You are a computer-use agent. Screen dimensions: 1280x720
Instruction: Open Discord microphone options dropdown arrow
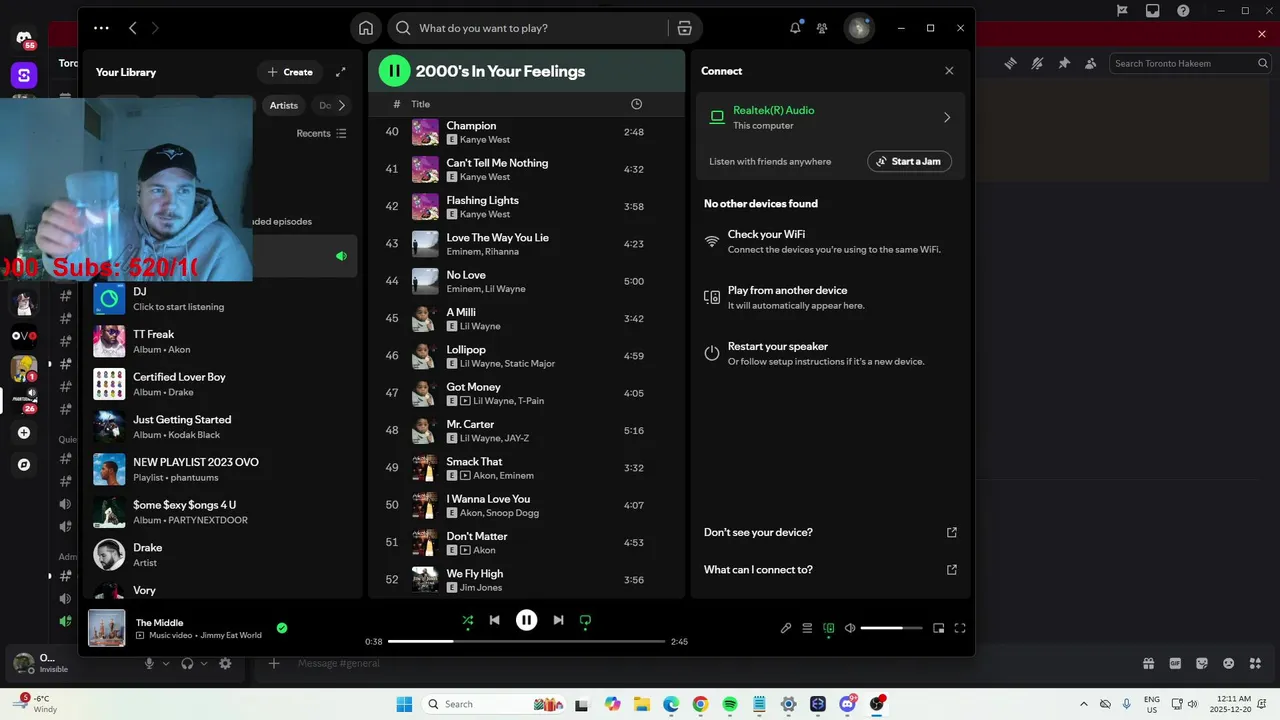167,663
